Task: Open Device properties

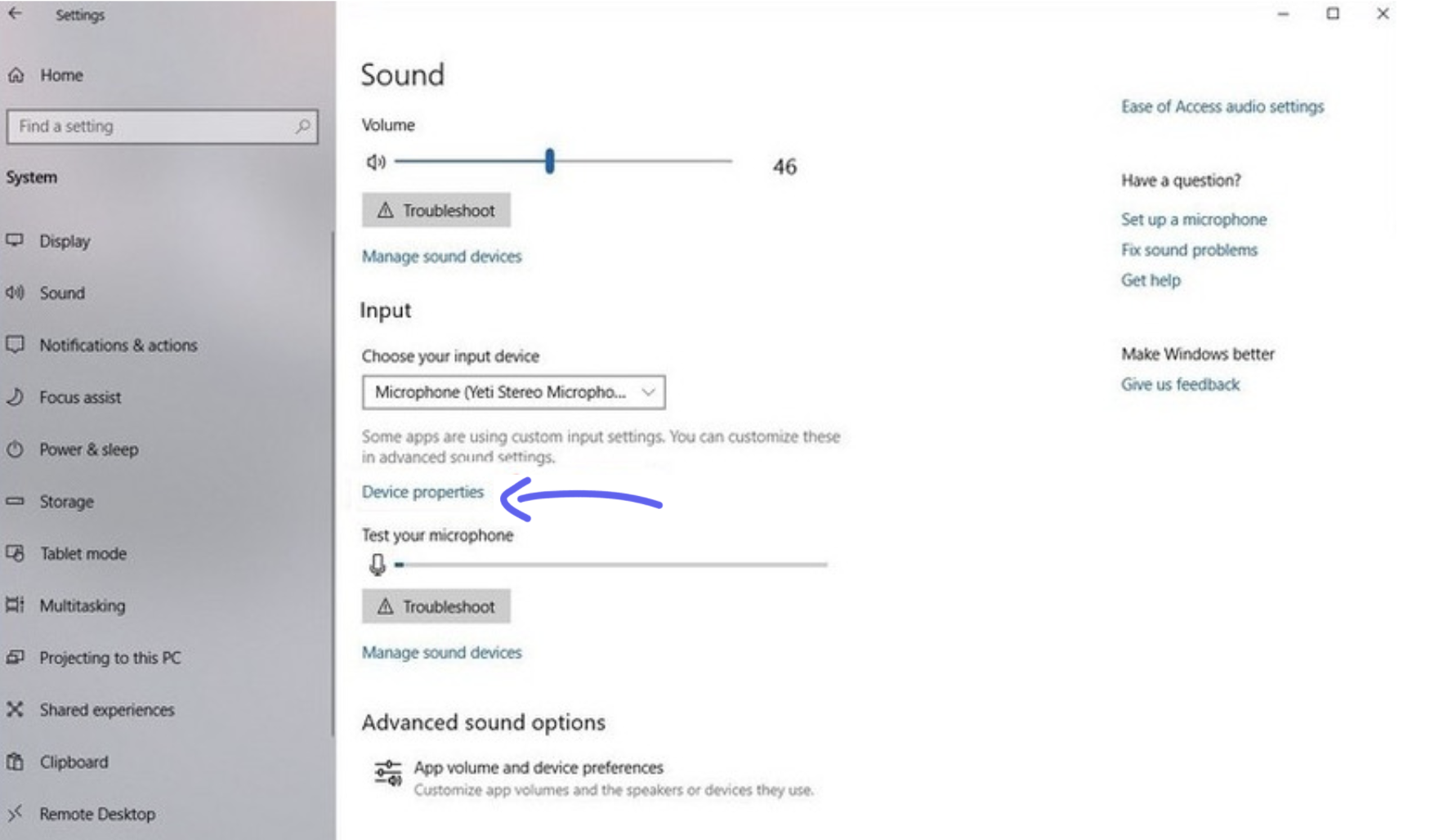Action: click(x=422, y=492)
